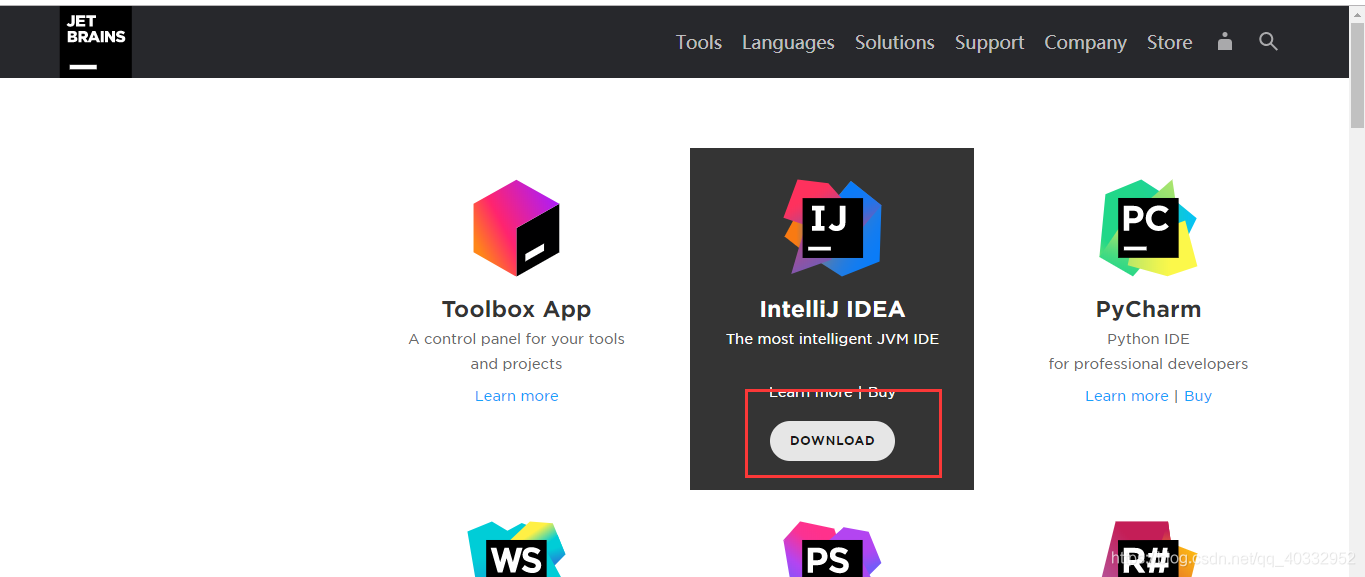This screenshot has height=577, width=1365.
Task: Go to the Store
Action: pos(1169,42)
